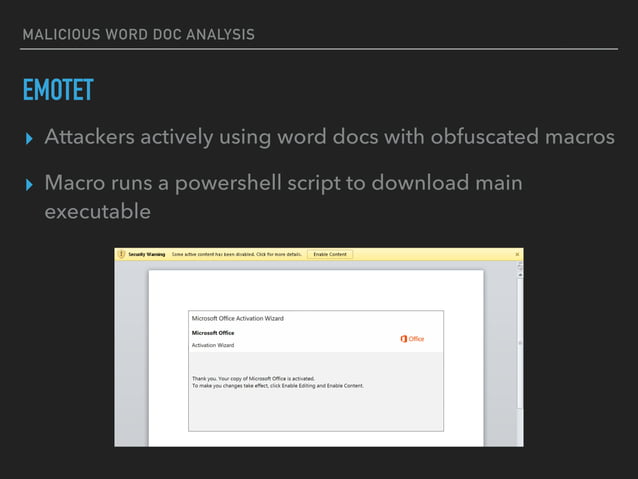Click the 'Security Warning' label
Viewport: 638px width, 479px height.
coord(146,254)
